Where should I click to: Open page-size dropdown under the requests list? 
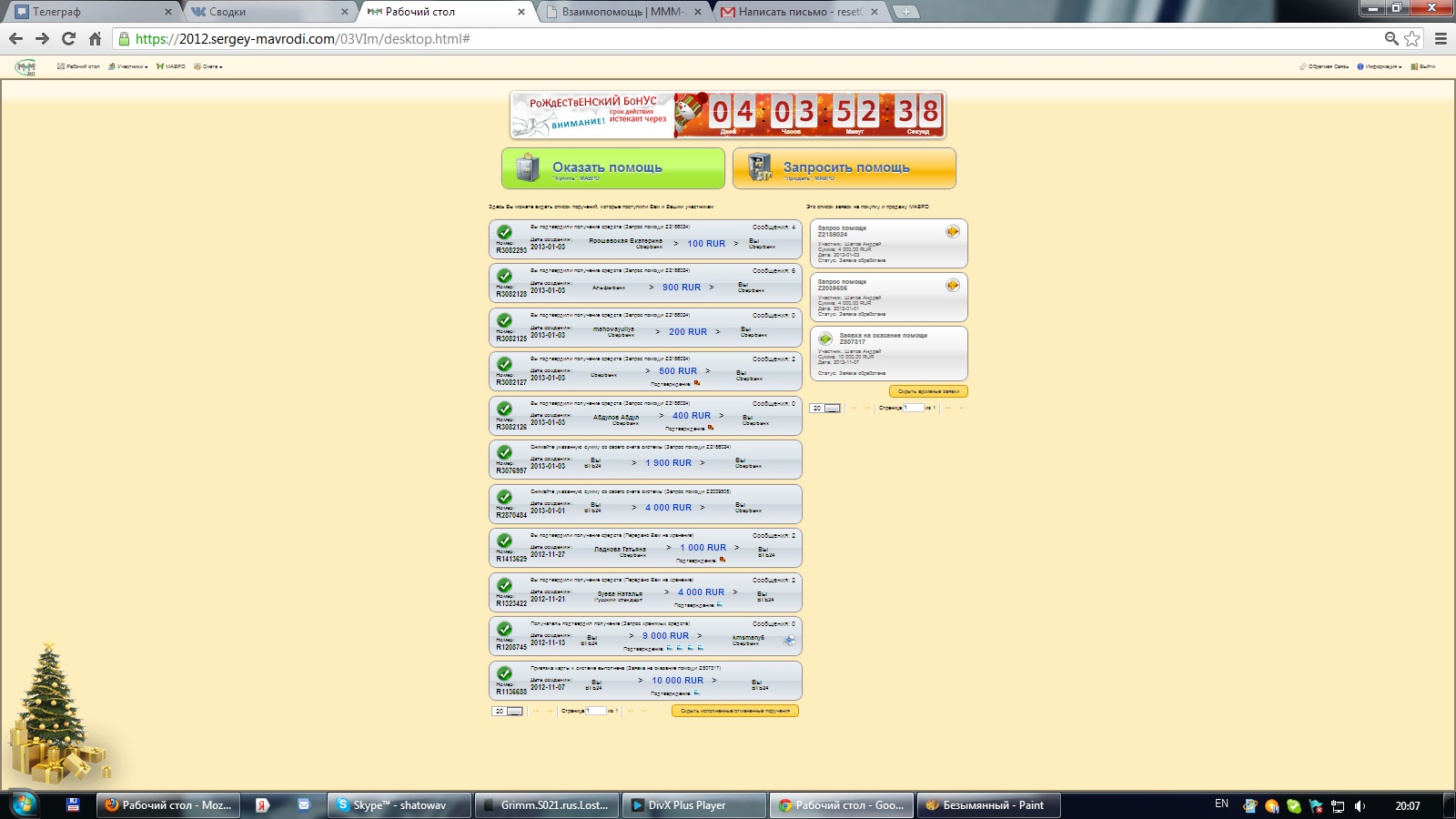825,408
